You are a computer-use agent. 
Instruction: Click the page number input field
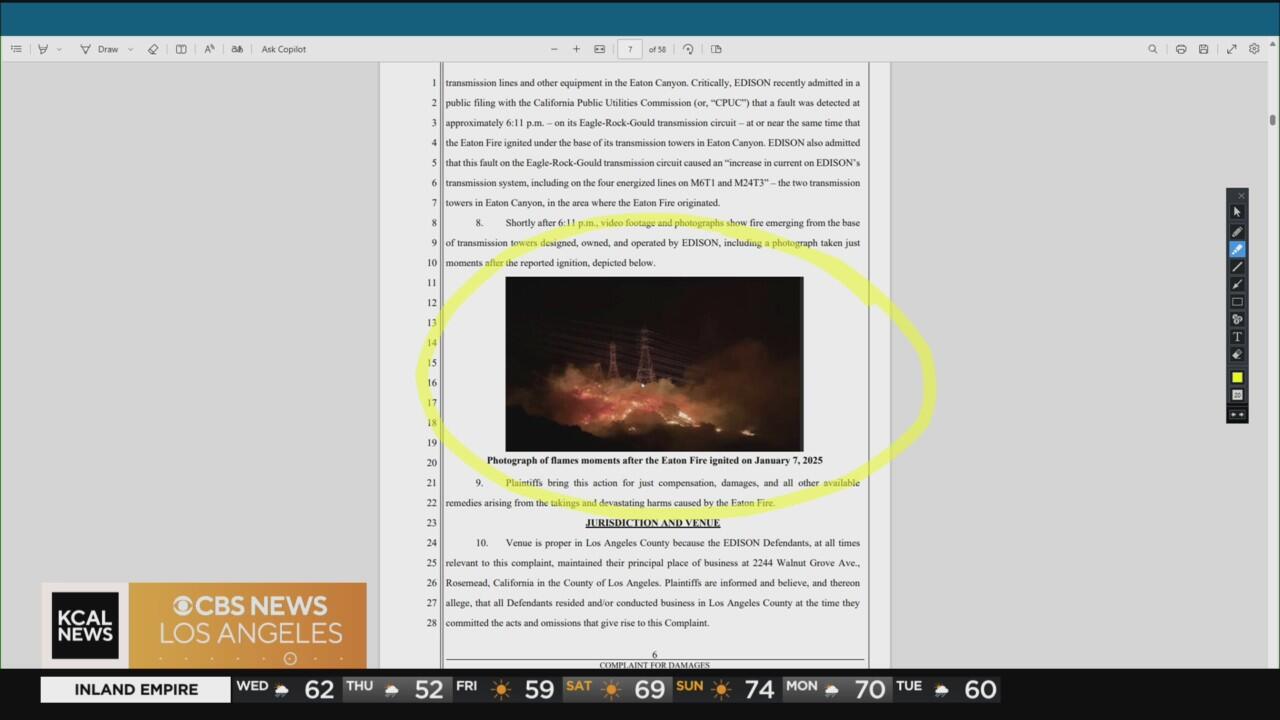coord(630,49)
